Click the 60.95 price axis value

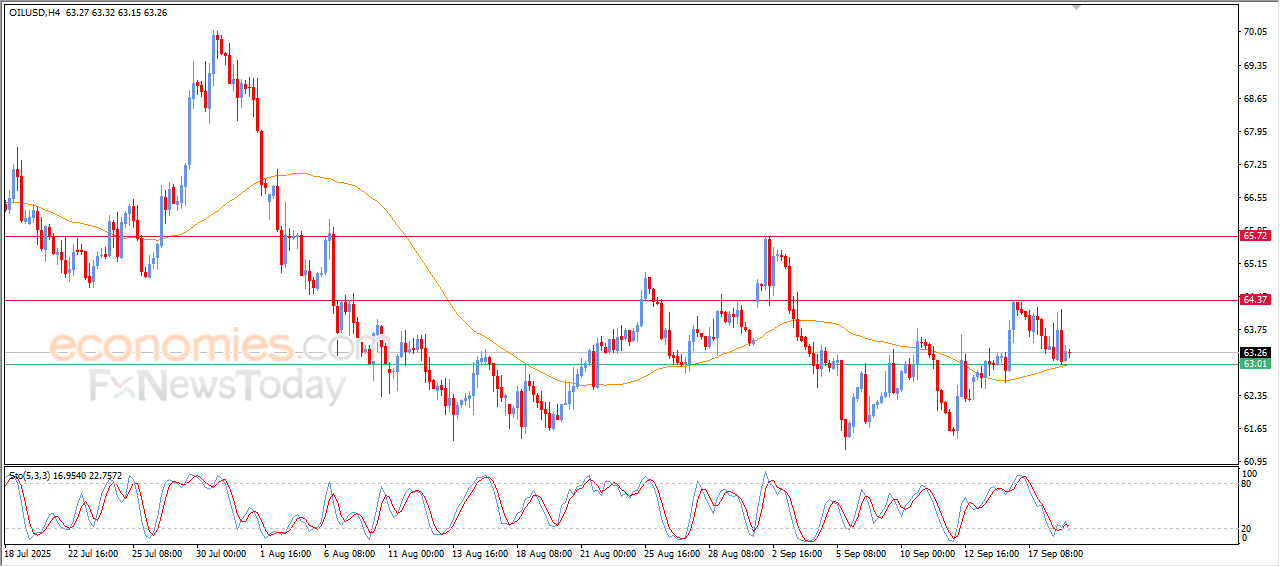(x=1254, y=461)
